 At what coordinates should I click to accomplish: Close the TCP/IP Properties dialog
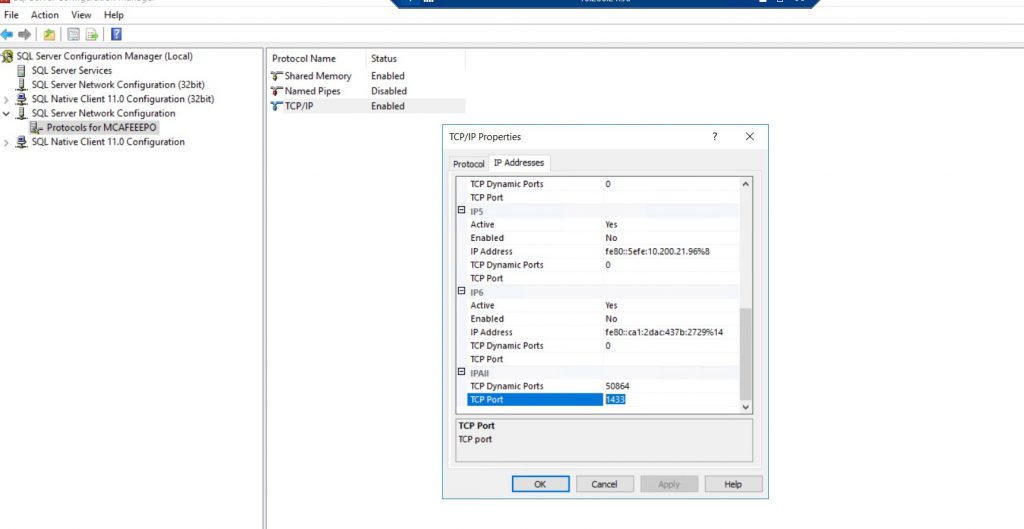coord(750,136)
